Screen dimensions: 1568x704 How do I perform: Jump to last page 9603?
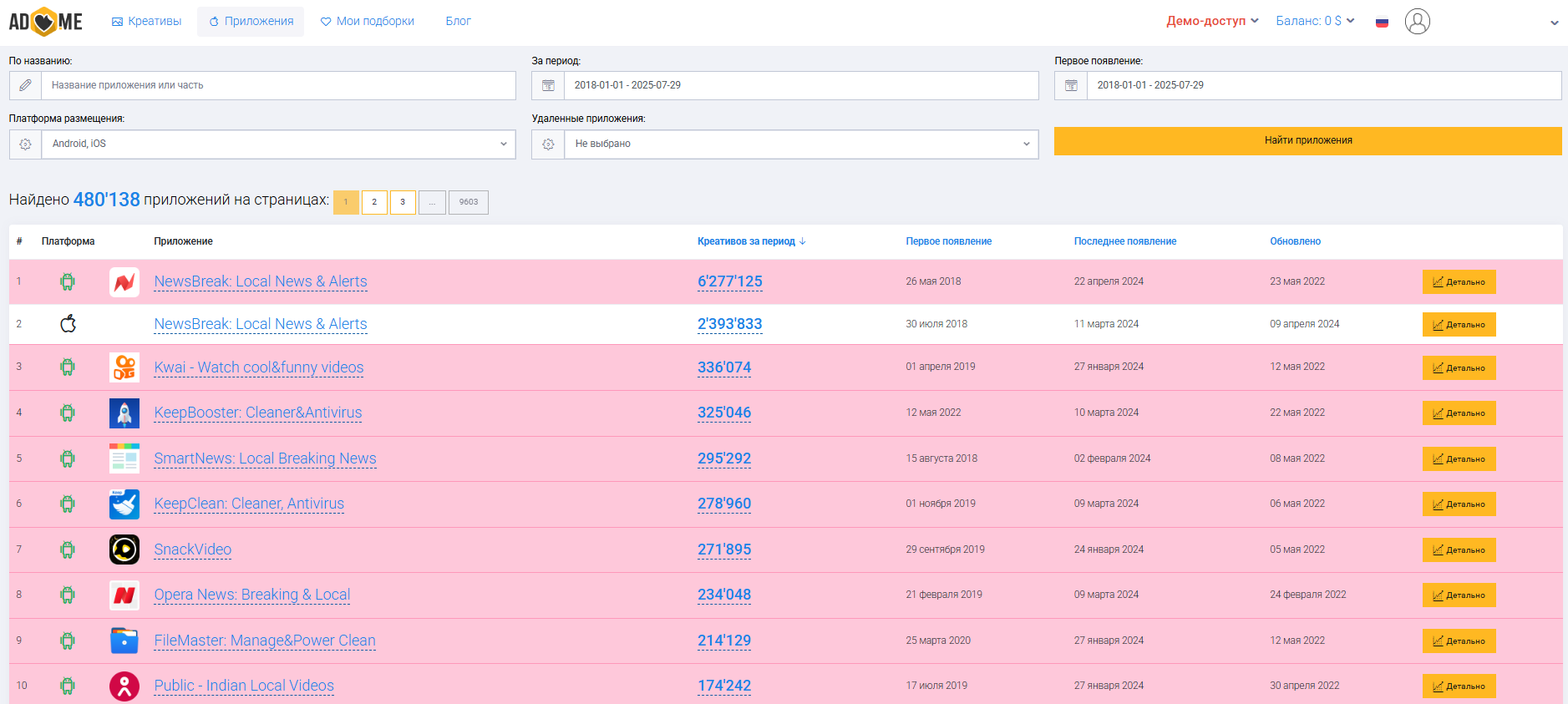pos(469,202)
